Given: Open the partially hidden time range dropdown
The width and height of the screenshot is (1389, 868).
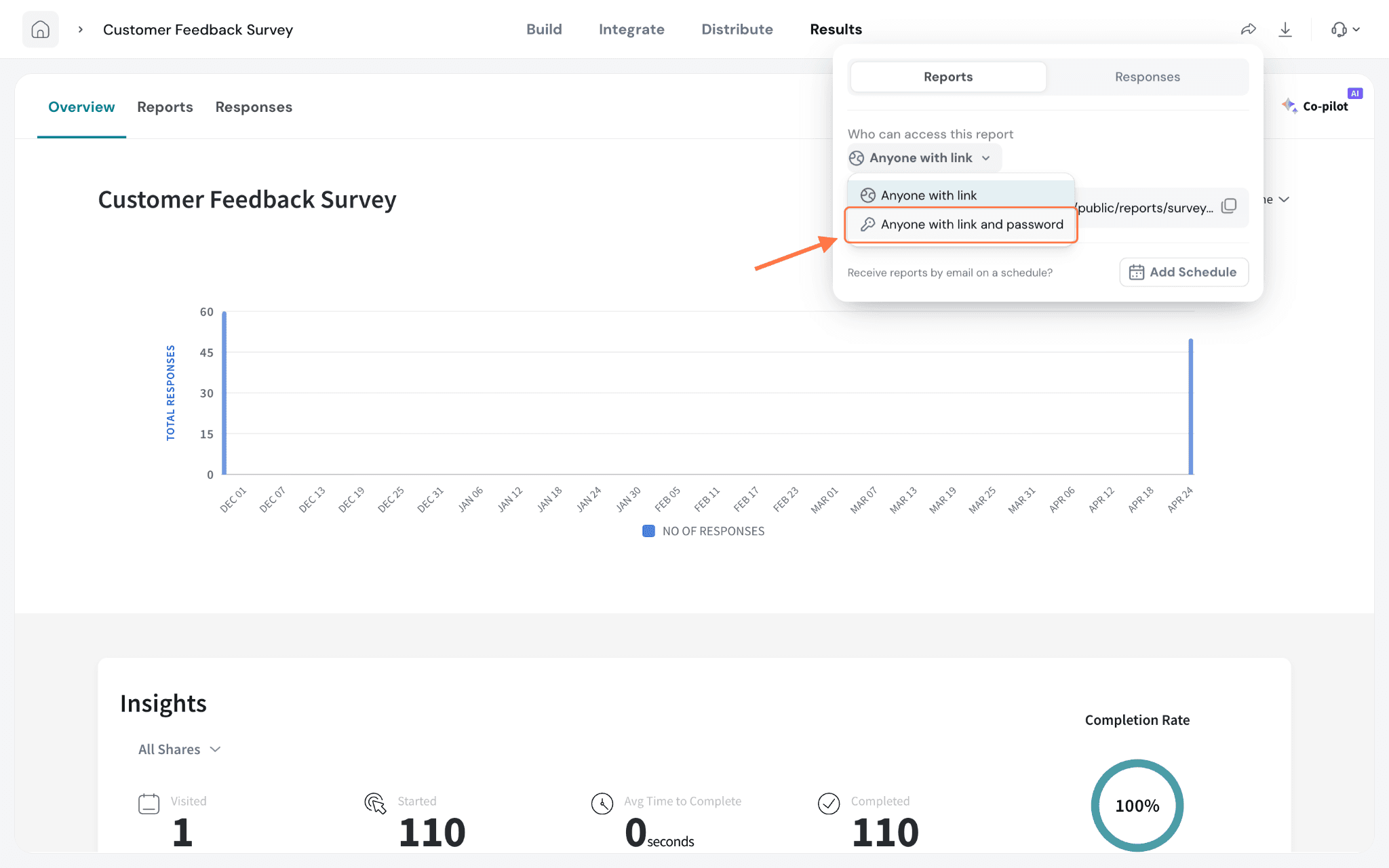Looking at the screenshot, I should (1277, 199).
